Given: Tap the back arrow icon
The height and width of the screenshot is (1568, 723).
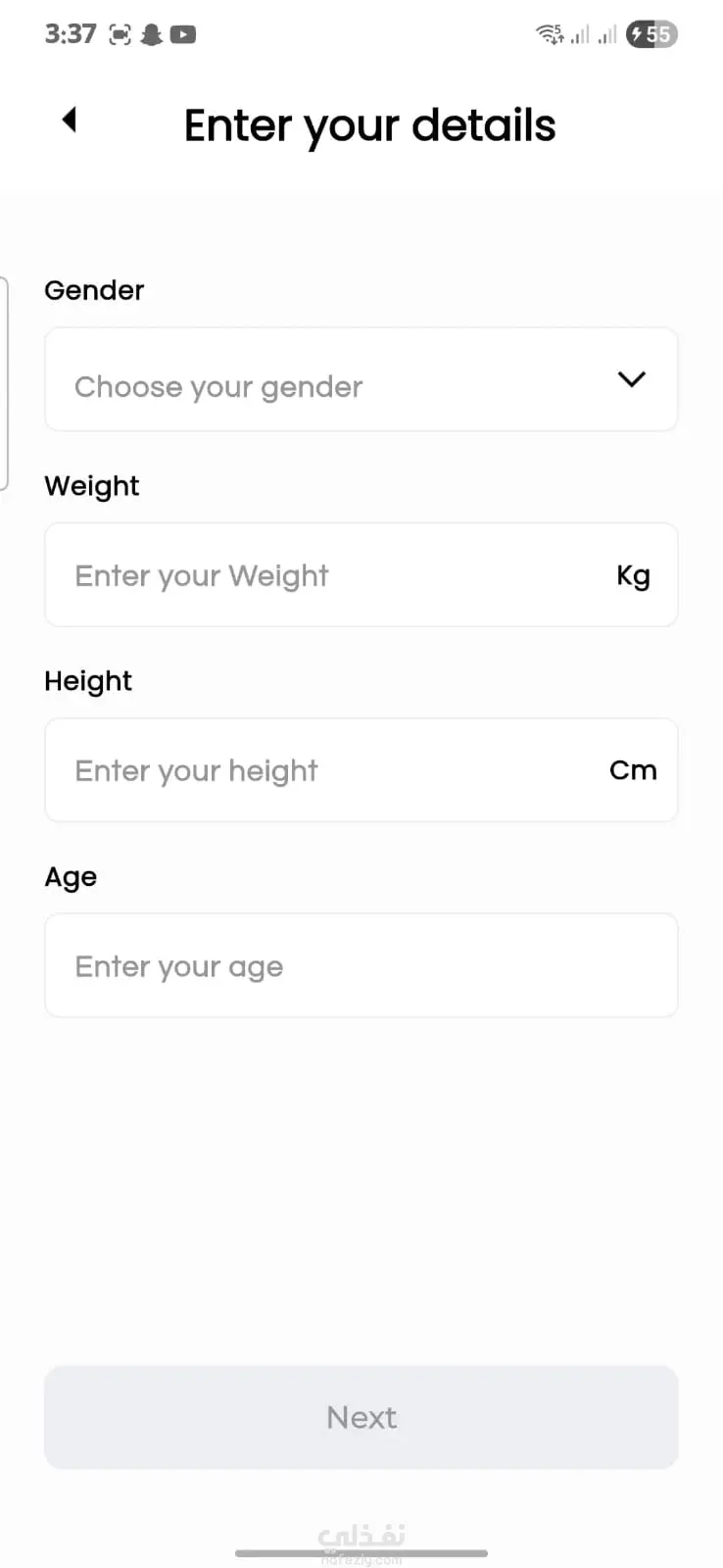Looking at the screenshot, I should point(69,120).
